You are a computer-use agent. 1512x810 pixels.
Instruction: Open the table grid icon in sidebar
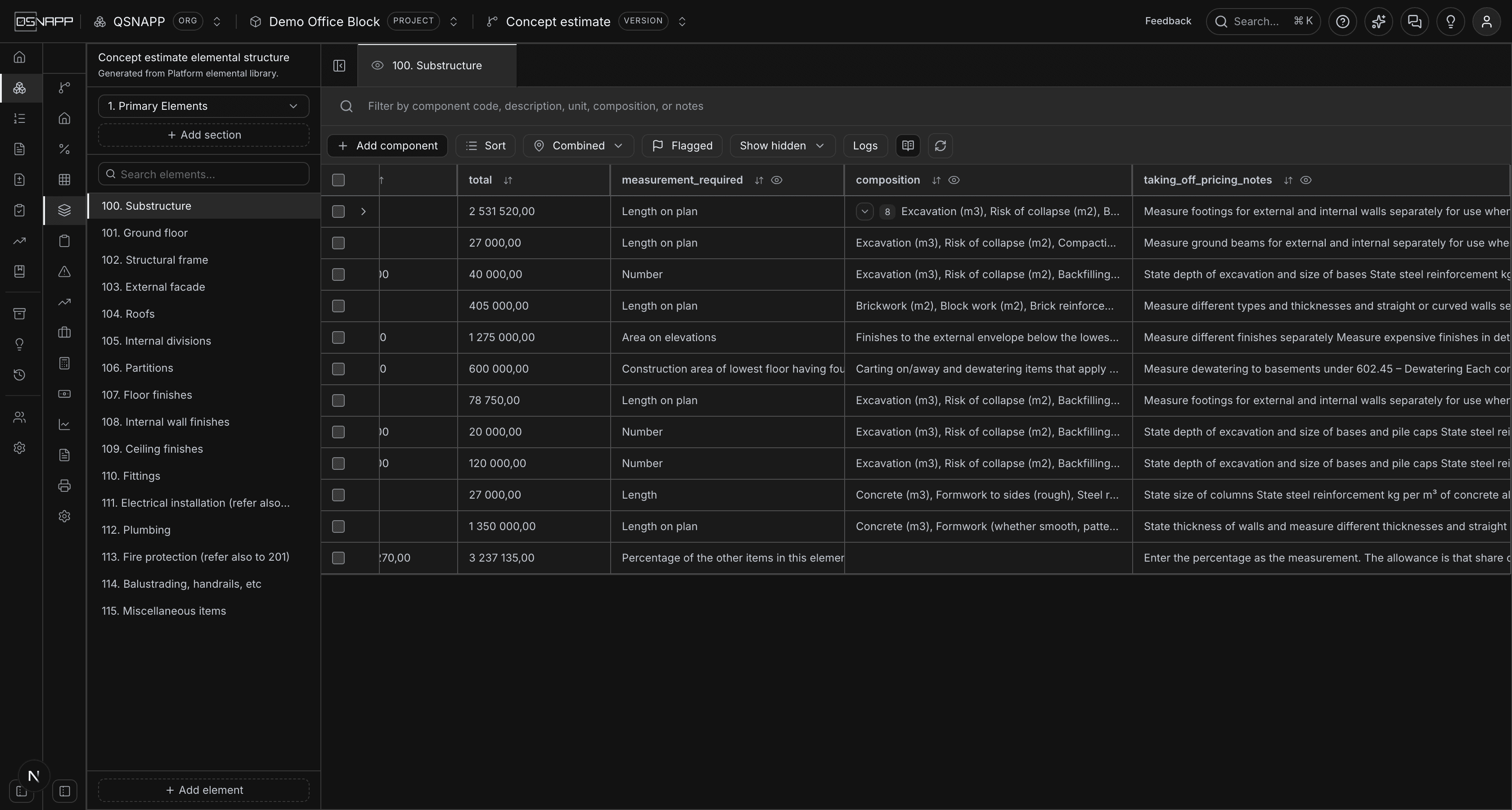(x=64, y=180)
